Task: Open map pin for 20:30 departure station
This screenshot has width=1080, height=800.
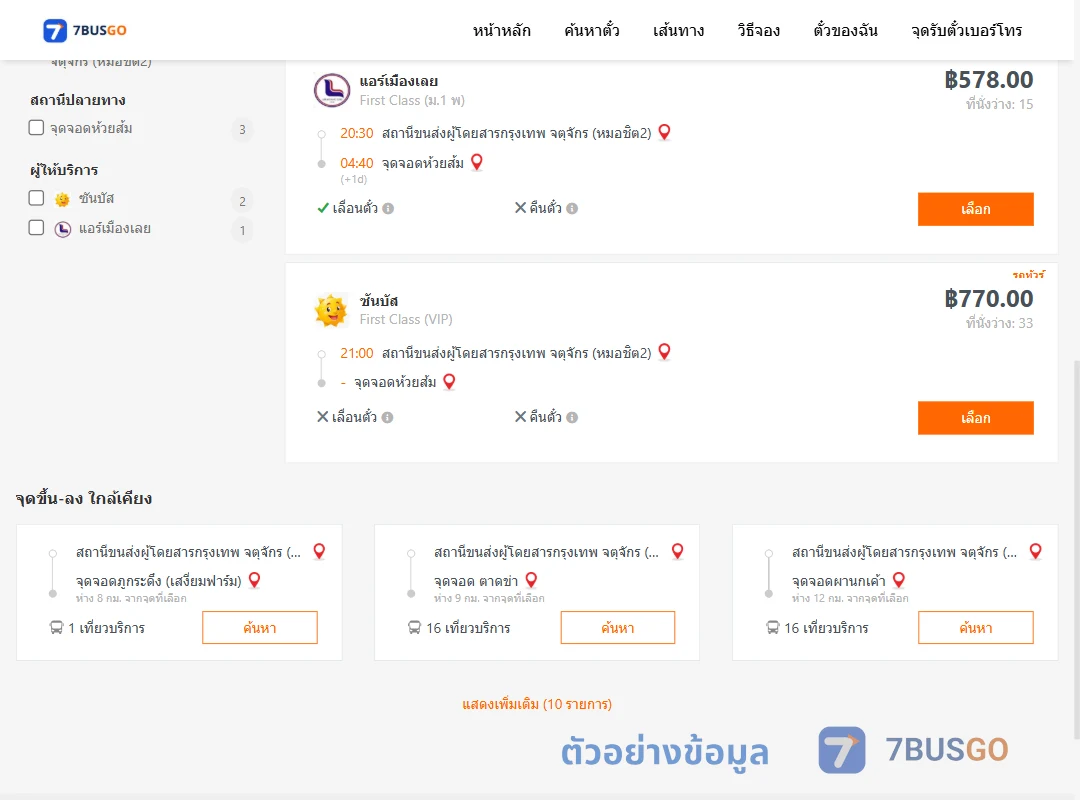Action: point(664,132)
